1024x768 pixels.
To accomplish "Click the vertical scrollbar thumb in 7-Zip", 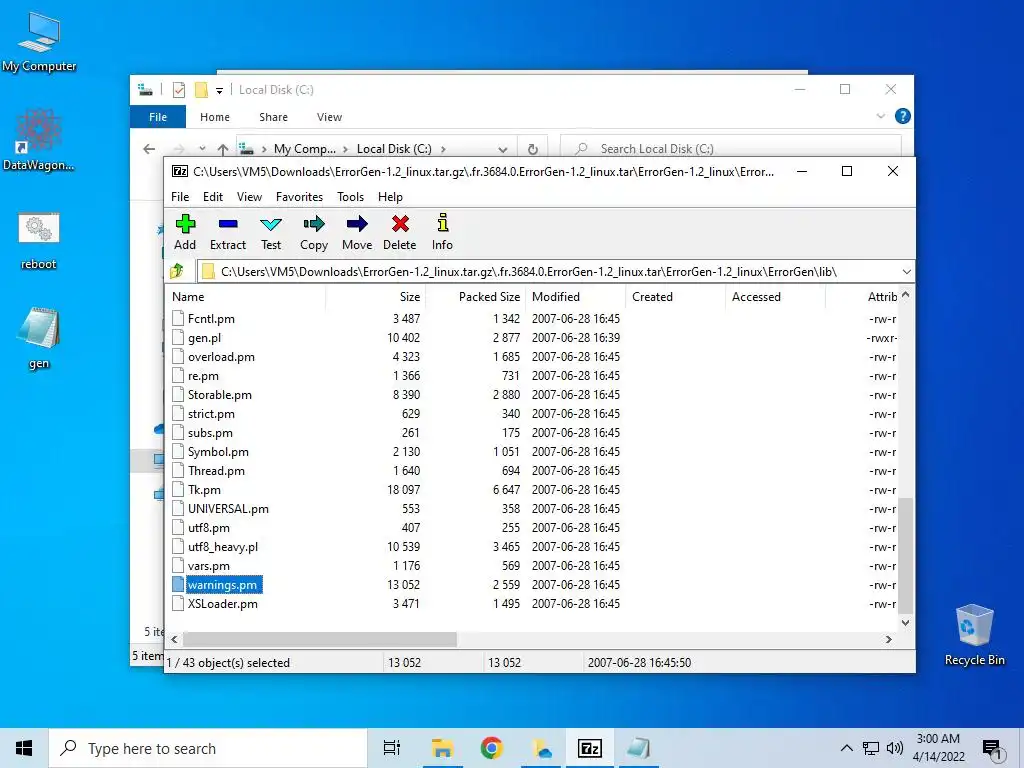I will [905, 555].
